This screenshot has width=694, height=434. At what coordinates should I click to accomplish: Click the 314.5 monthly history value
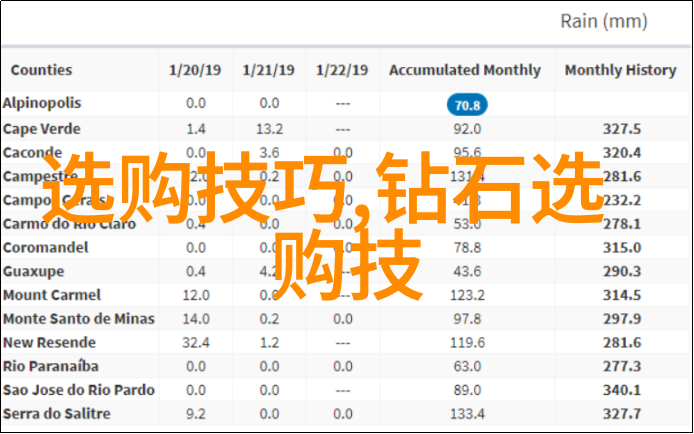[622, 295]
